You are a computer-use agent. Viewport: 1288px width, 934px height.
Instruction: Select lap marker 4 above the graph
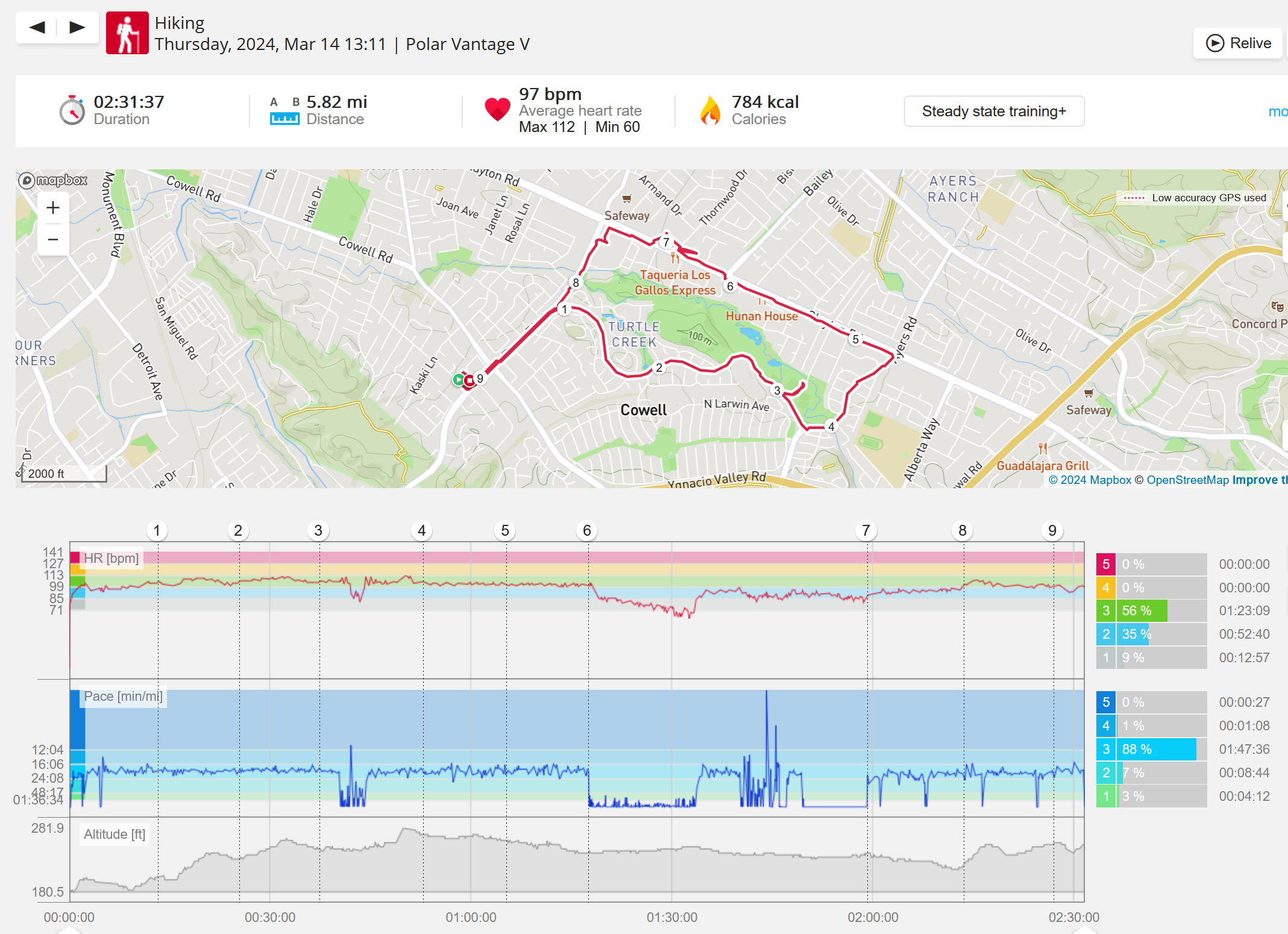tap(421, 530)
